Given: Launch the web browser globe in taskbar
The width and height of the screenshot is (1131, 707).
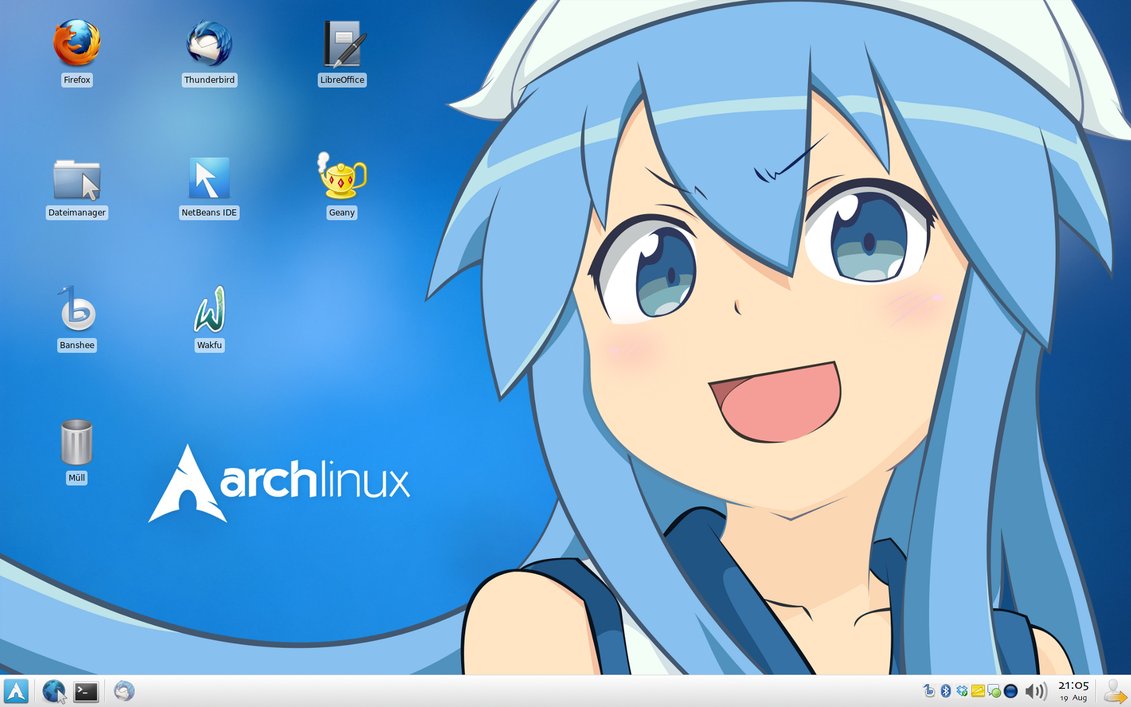Looking at the screenshot, I should coord(54,691).
